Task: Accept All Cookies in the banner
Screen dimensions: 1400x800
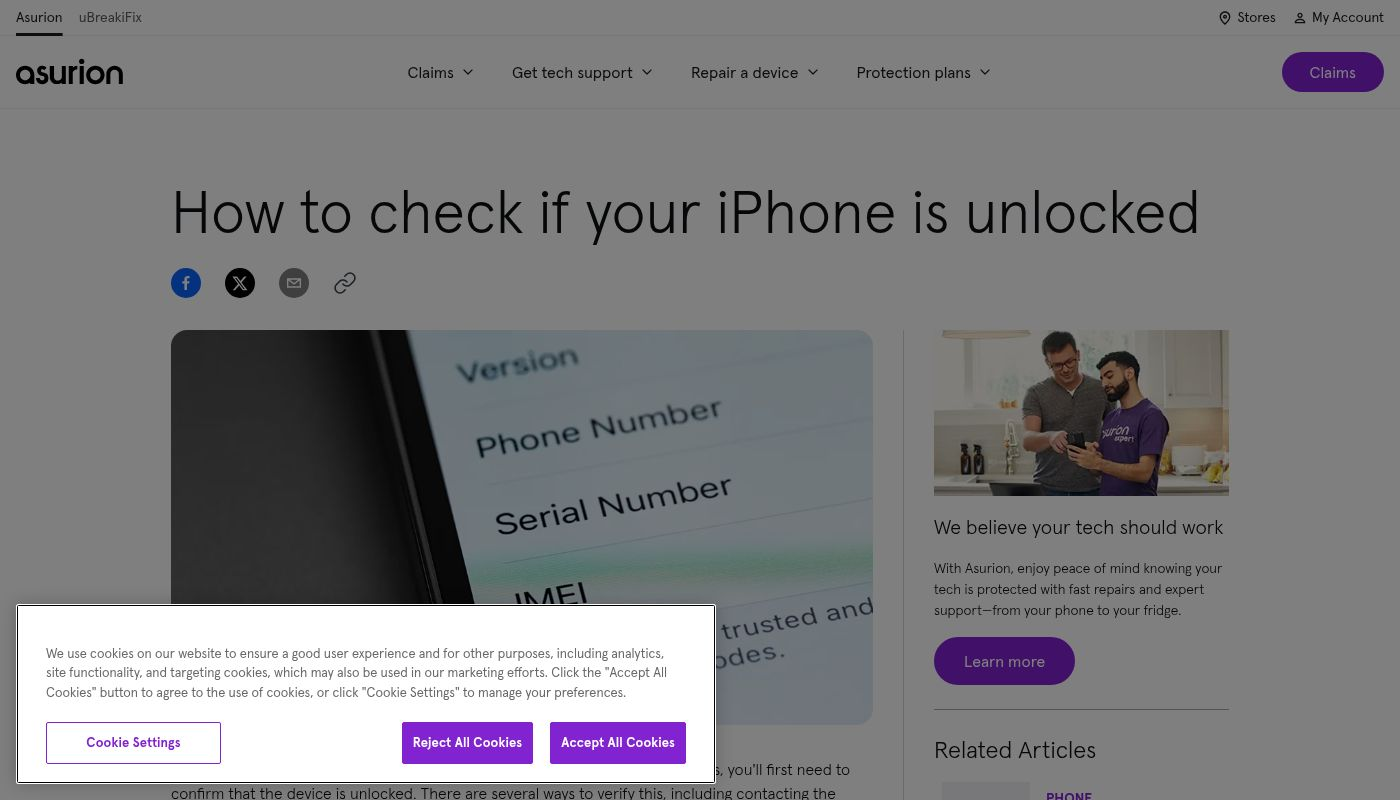Action: (618, 743)
